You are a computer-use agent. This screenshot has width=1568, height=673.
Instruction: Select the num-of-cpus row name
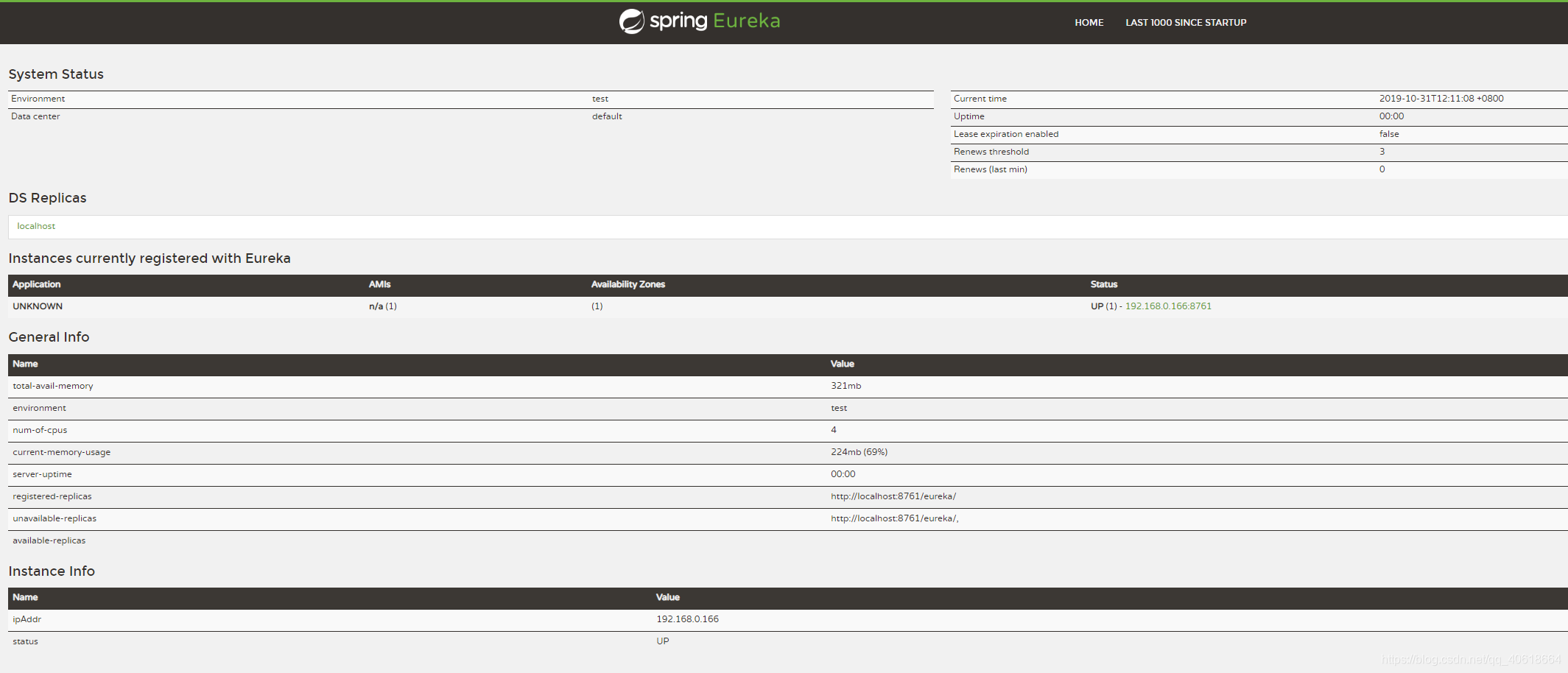pos(40,430)
